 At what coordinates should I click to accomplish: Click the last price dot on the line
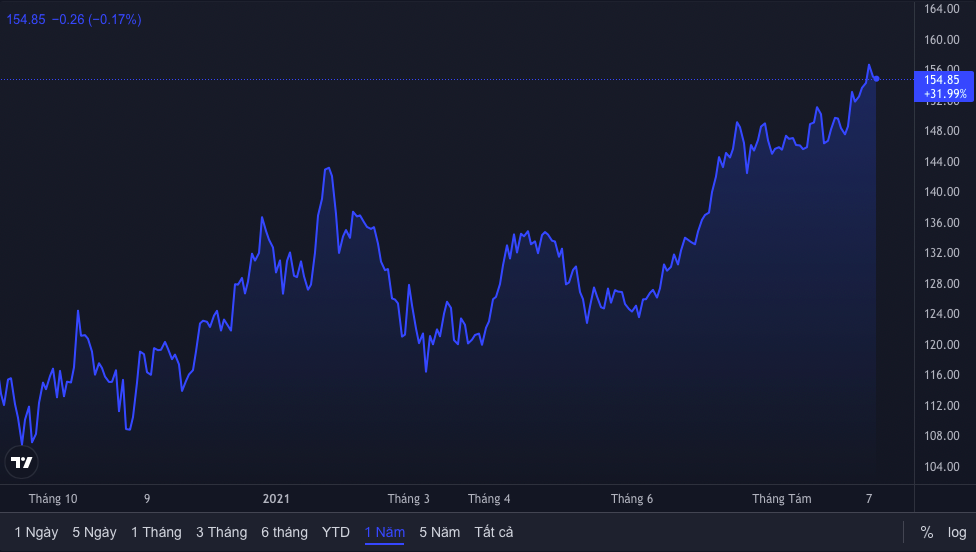pyautogui.click(x=876, y=78)
